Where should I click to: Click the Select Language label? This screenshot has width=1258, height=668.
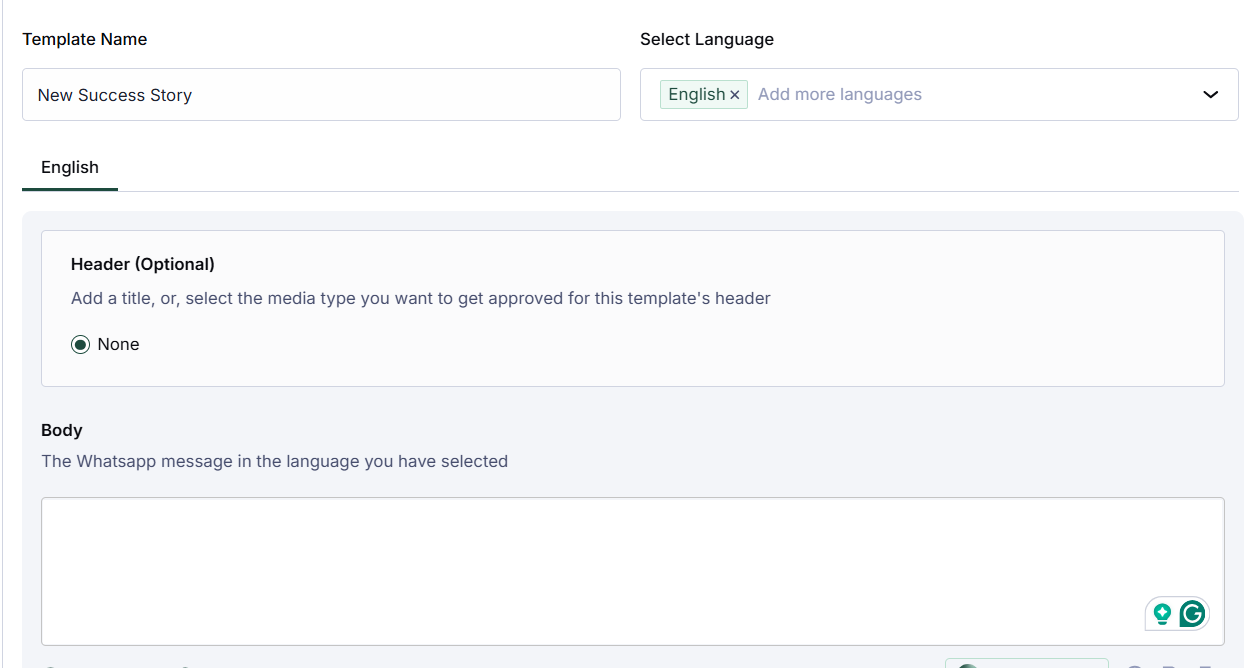click(x=707, y=40)
